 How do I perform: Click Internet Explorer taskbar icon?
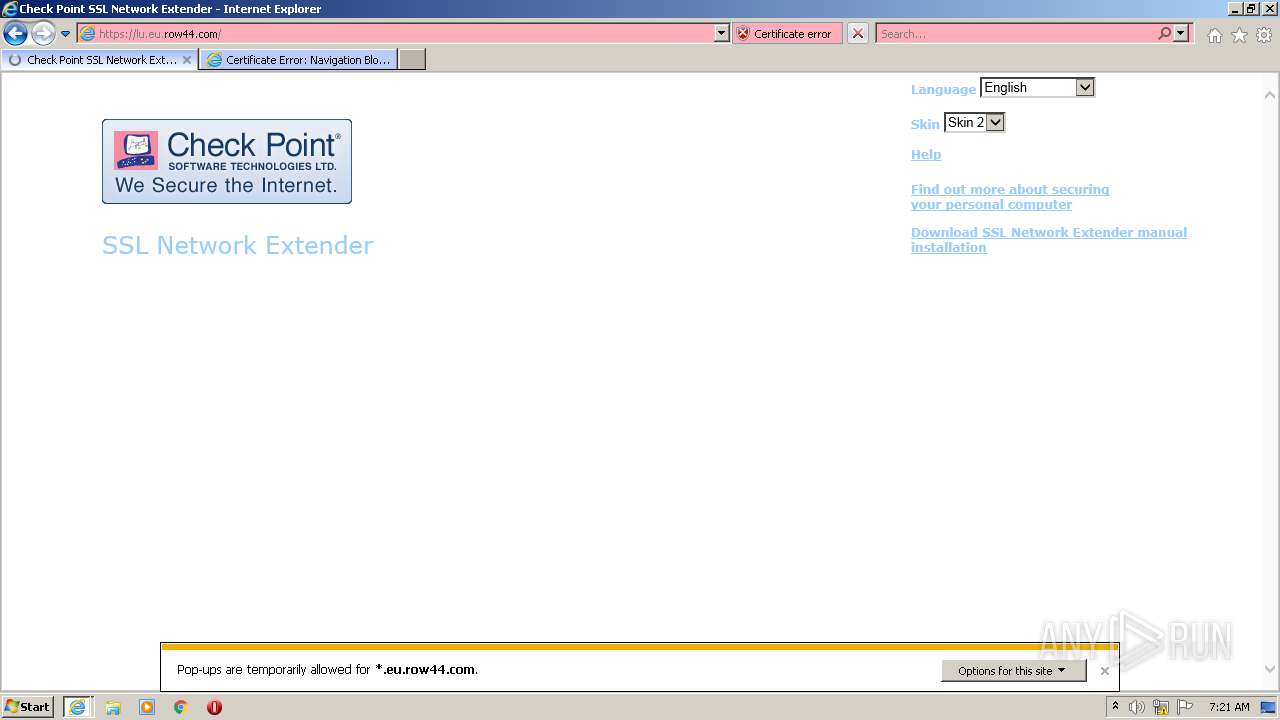point(78,707)
